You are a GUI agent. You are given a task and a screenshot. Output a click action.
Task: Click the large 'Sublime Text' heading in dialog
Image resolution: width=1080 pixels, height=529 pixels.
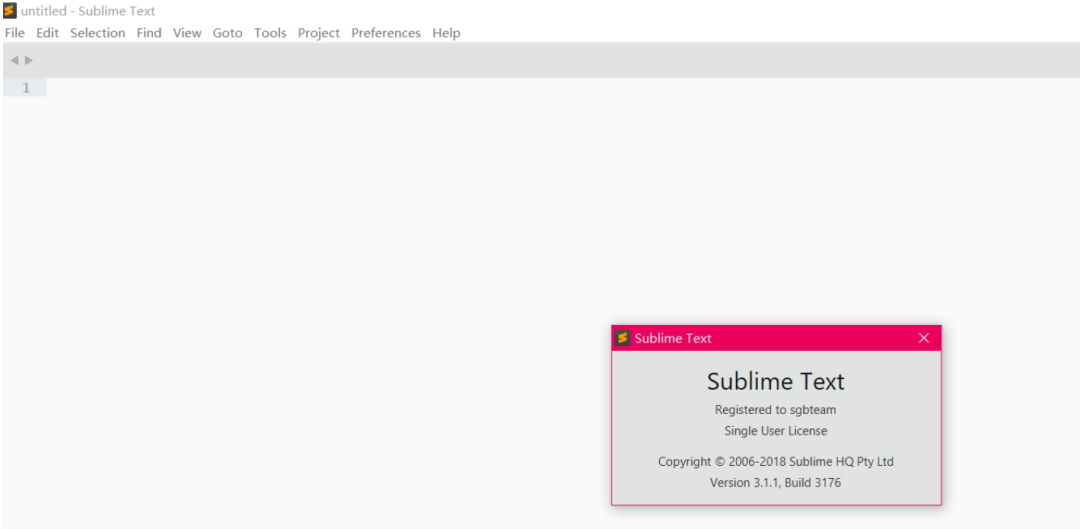click(776, 381)
